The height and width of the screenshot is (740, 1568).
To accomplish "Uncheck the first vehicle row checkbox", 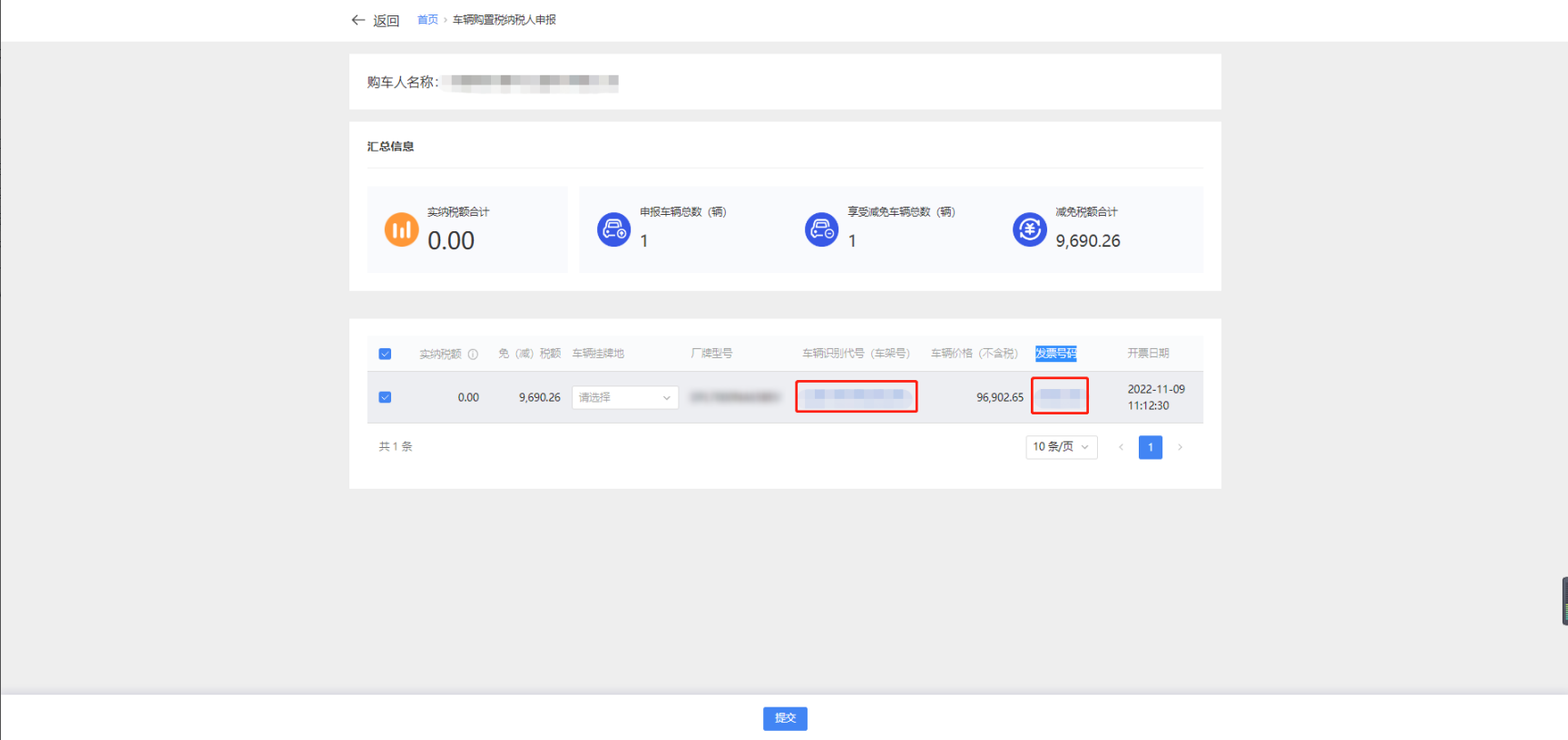I will (x=385, y=397).
